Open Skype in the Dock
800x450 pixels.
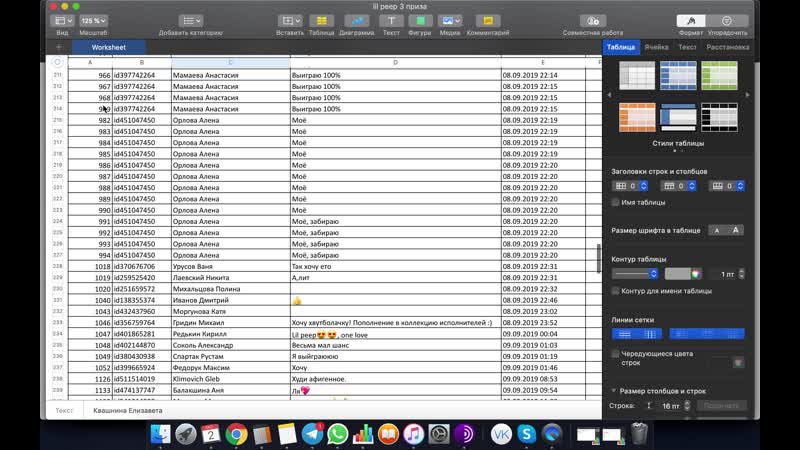point(527,434)
